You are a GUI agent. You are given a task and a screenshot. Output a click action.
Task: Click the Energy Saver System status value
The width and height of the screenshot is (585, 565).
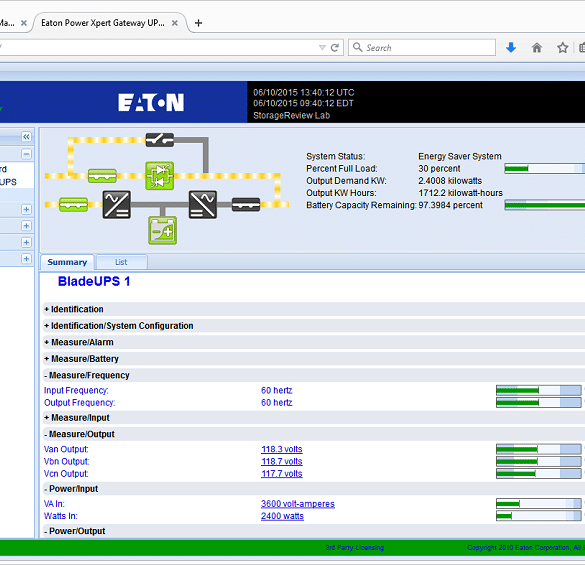[460, 156]
